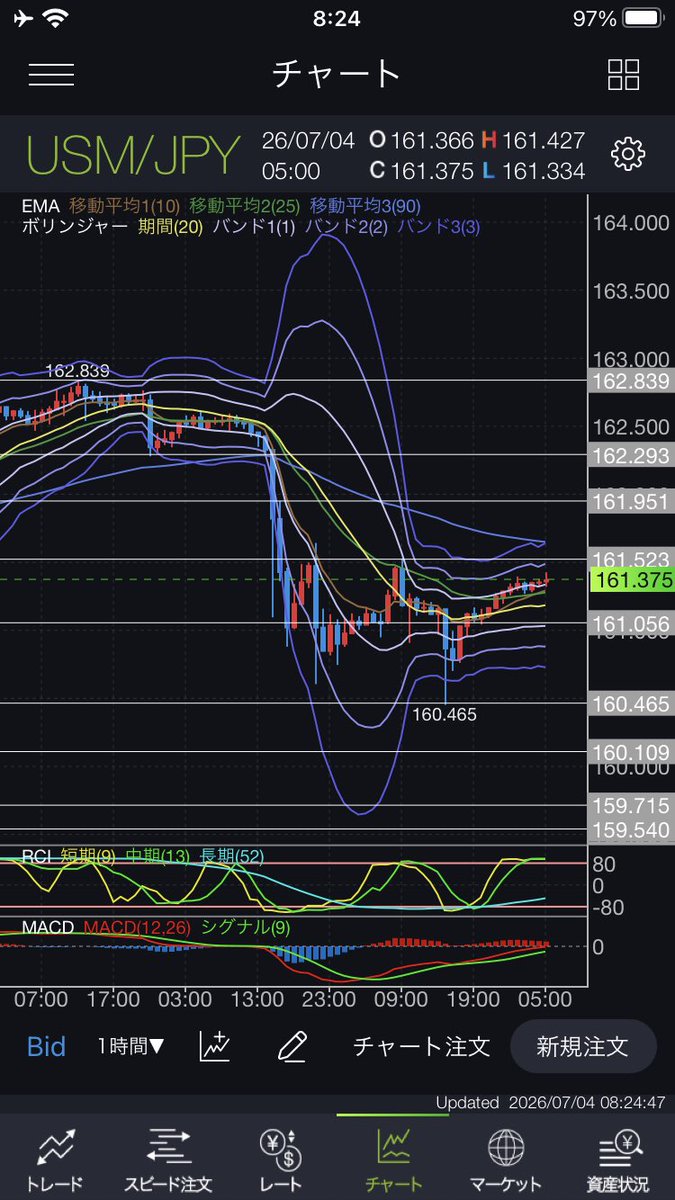This screenshot has height=1200, width=675.
Task: Tap the 26/07/04 candle date text
Action: click(309, 141)
